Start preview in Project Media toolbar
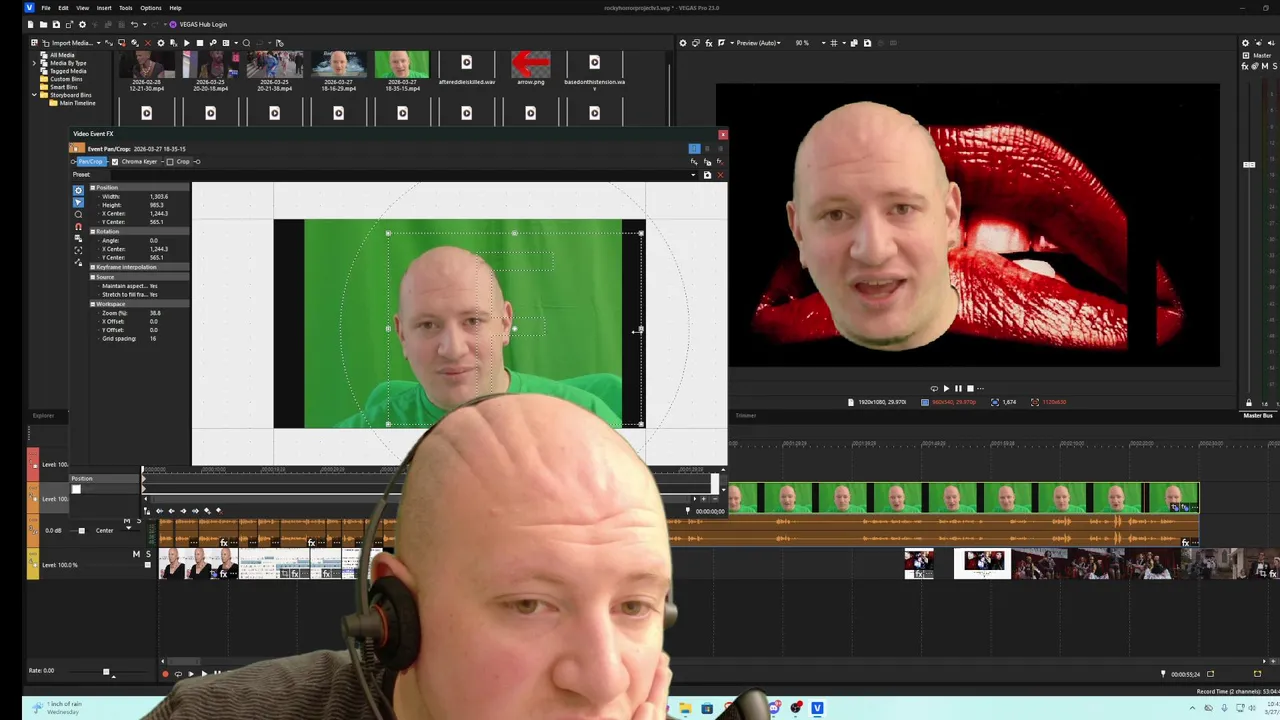 [187, 43]
